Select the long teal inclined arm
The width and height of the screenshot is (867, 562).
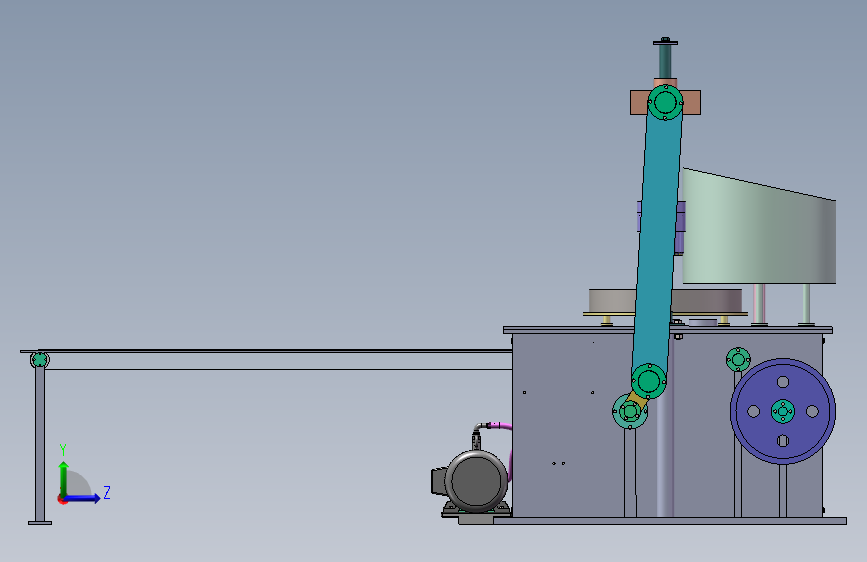point(657,242)
